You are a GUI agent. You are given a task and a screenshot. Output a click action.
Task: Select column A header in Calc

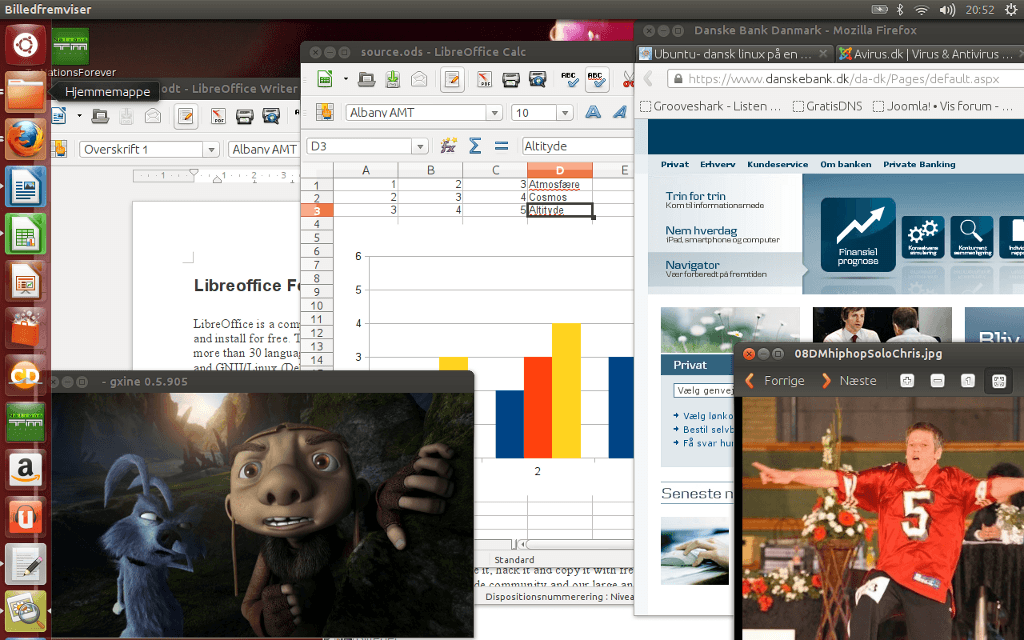click(366, 170)
